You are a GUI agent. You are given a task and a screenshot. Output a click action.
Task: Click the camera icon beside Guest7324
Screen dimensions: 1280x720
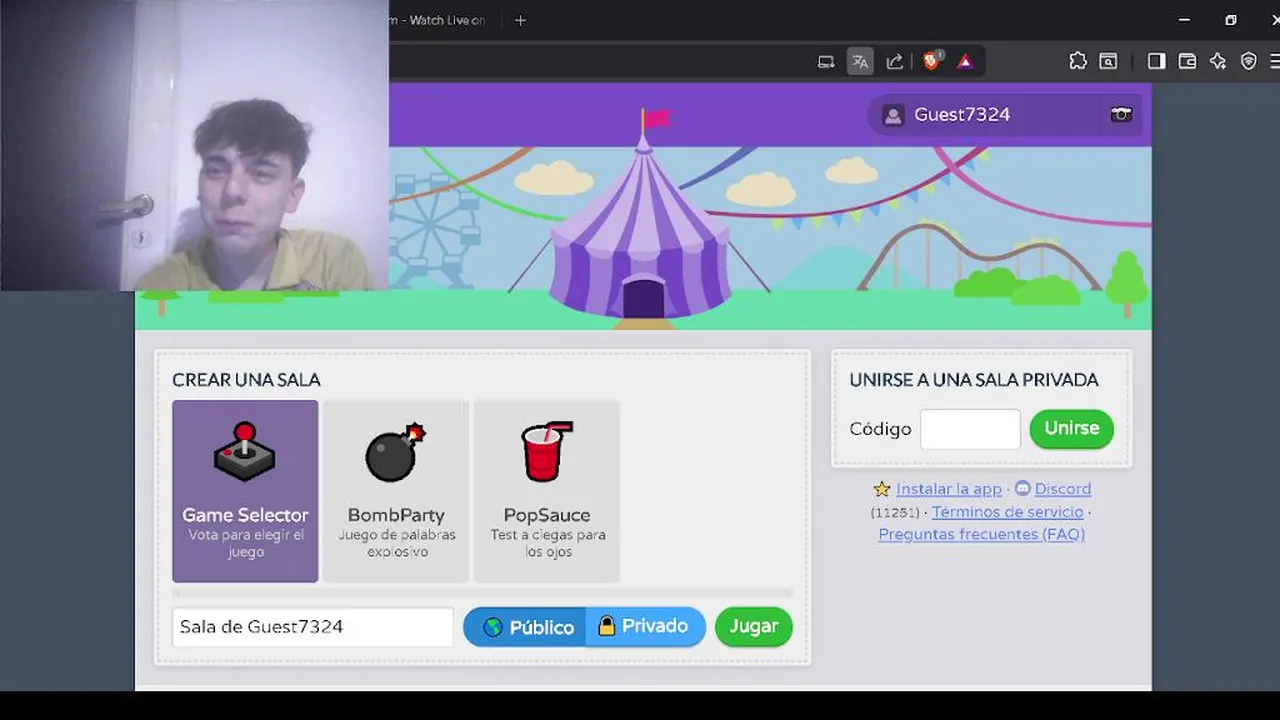(1121, 114)
